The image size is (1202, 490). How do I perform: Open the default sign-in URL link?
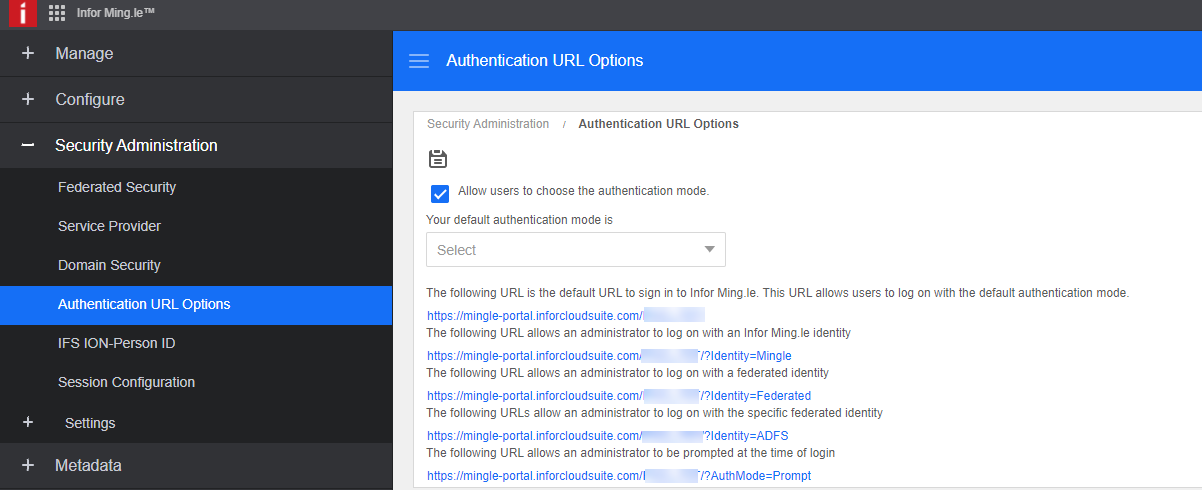click(x=566, y=315)
